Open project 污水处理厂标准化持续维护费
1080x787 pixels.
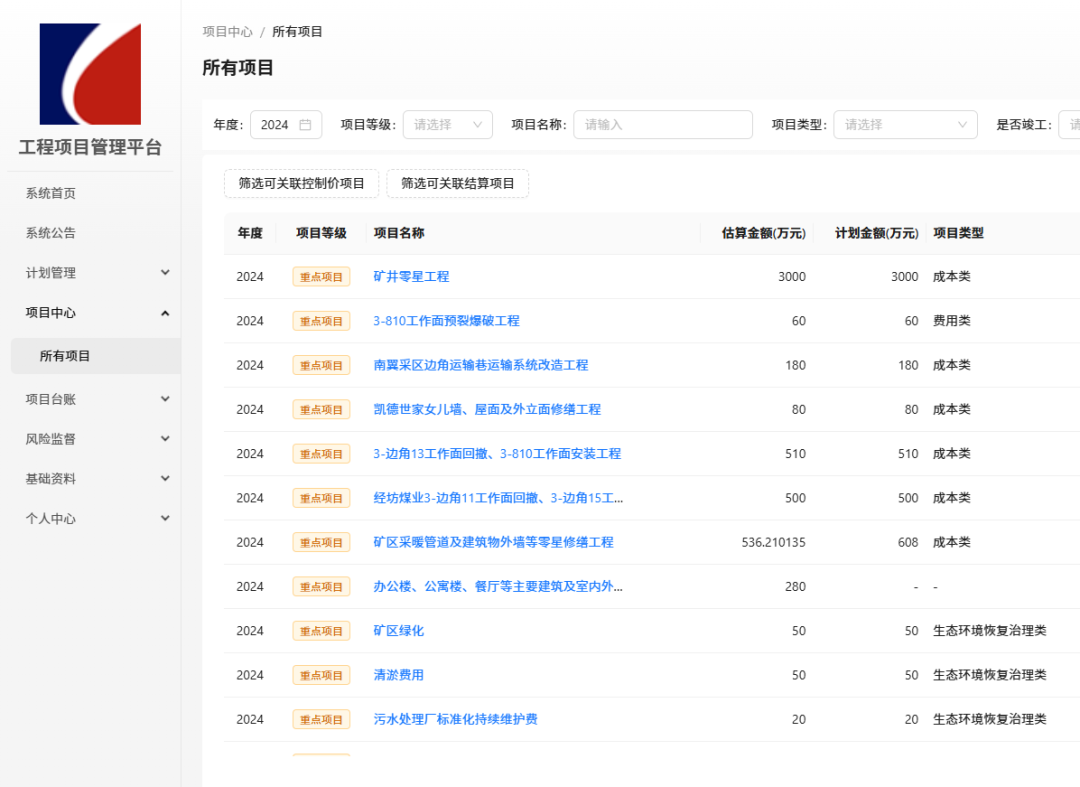click(x=455, y=720)
